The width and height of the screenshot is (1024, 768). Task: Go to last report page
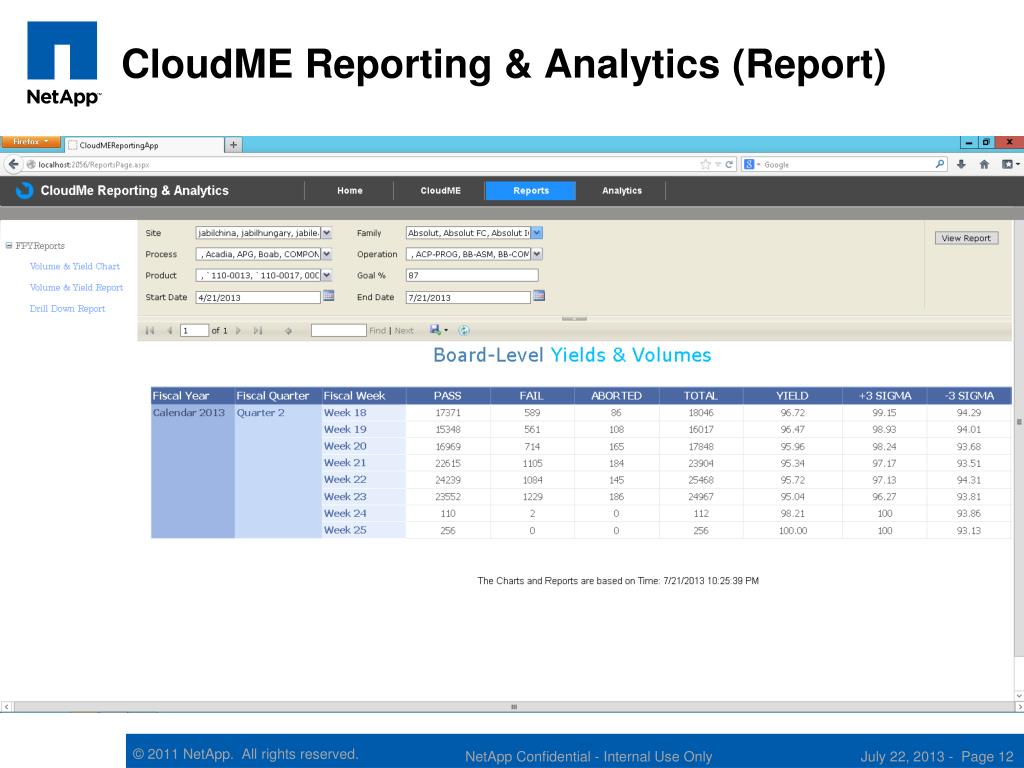[258, 330]
